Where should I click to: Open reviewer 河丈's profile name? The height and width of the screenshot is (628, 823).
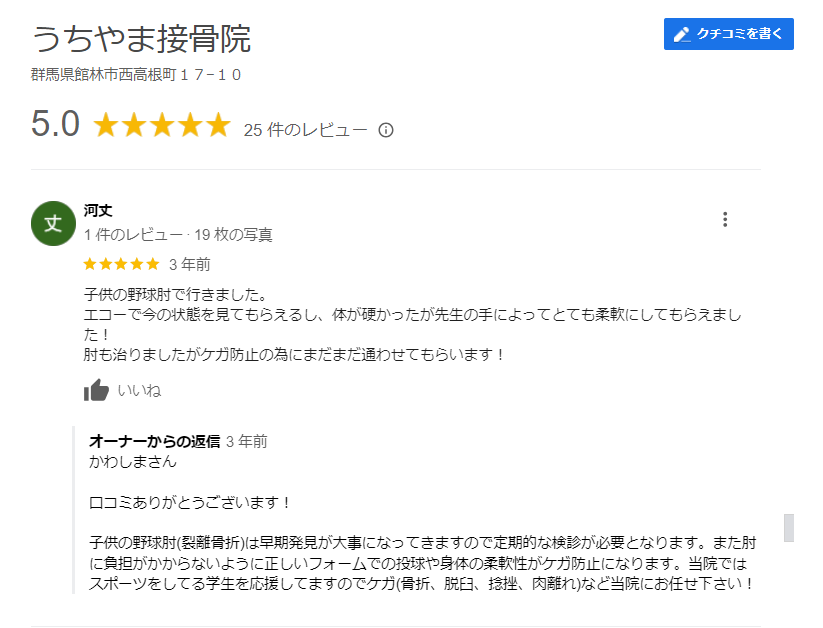click(x=98, y=211)
